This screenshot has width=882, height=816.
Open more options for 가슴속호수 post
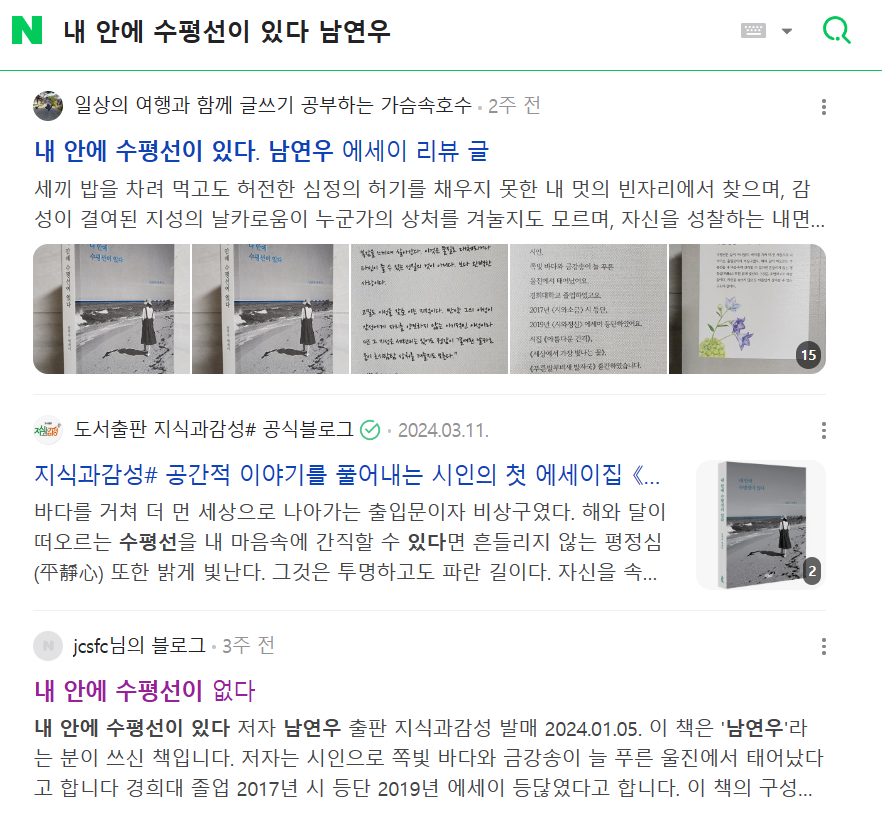[x=824, y=107]
